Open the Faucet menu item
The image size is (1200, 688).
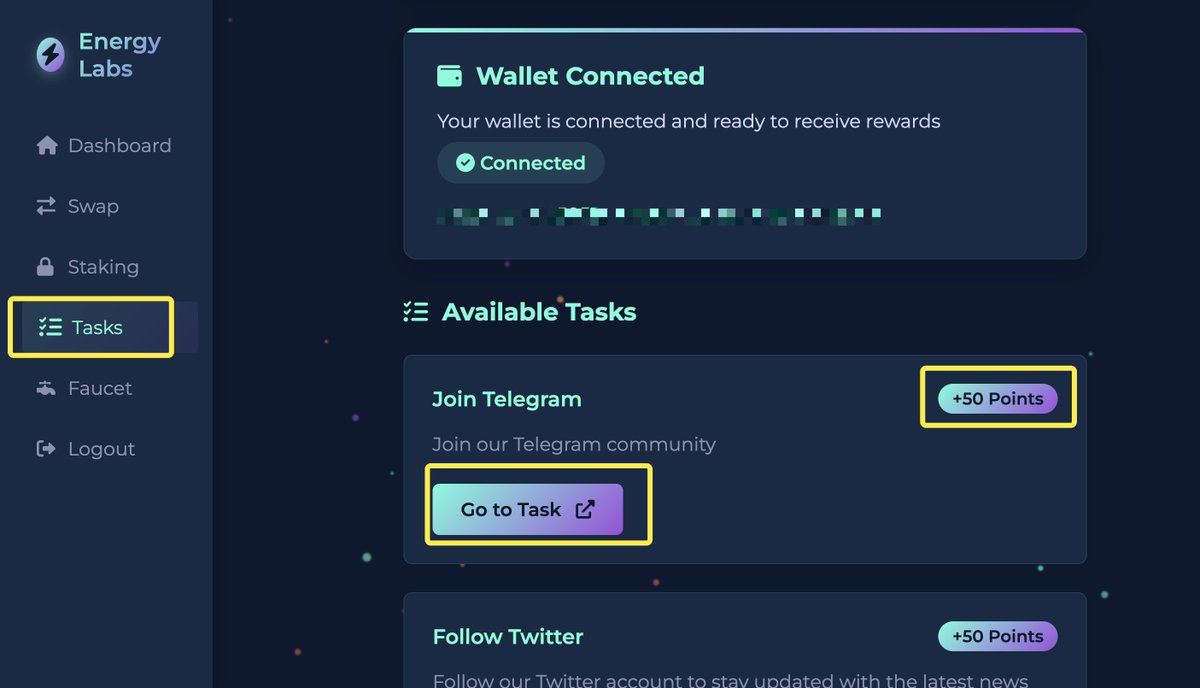click(x=84, y=388)
